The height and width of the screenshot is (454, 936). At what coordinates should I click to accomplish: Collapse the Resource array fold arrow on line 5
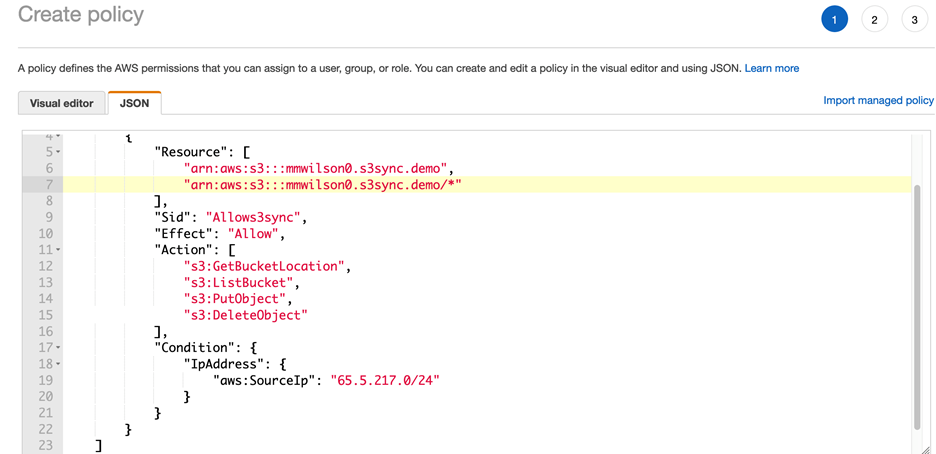[58, 153]
